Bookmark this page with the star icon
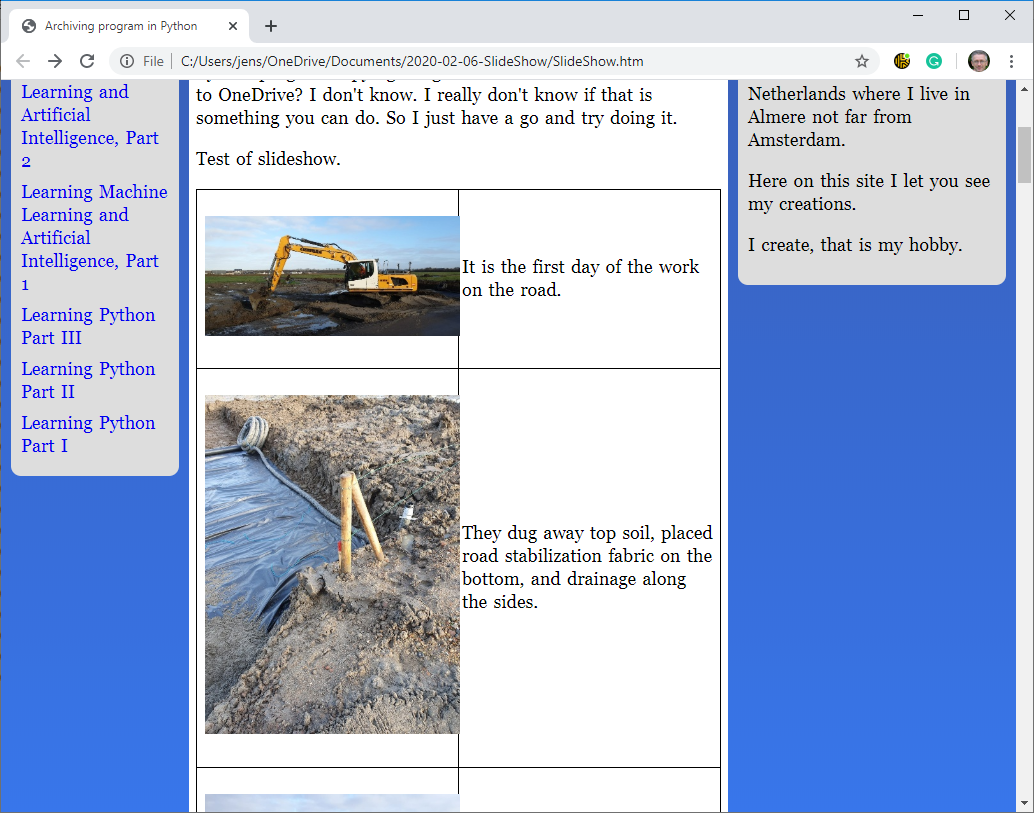The width and height of the screenshot is (1034, 813). tap(862, 61)
